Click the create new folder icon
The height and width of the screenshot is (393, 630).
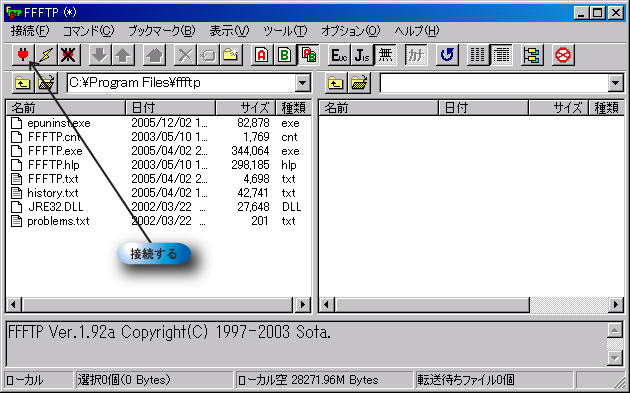tap(231, 55)
